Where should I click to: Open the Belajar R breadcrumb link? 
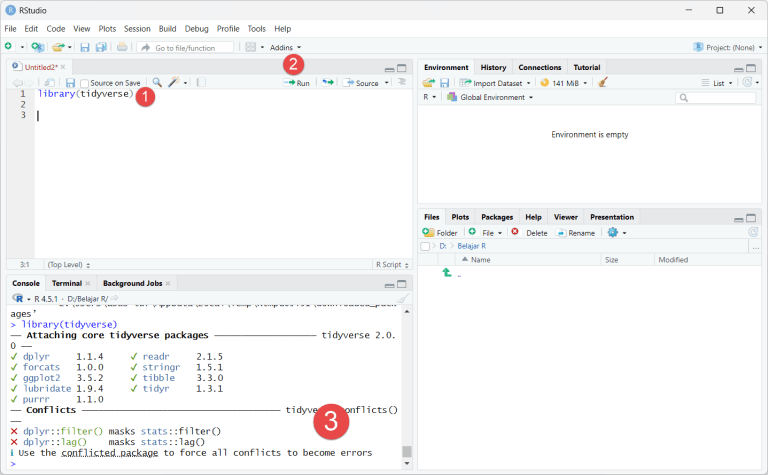click(472, 246)
